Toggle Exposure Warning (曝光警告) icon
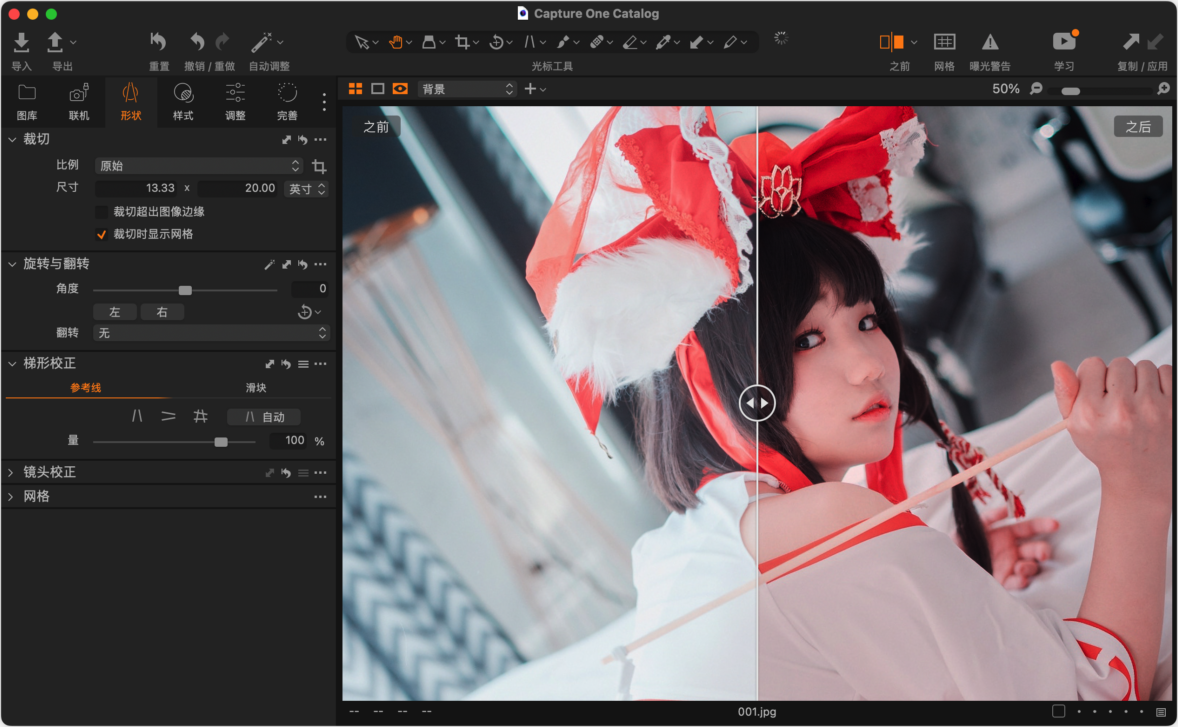1178x727 pixels. (x=990, y=42)
